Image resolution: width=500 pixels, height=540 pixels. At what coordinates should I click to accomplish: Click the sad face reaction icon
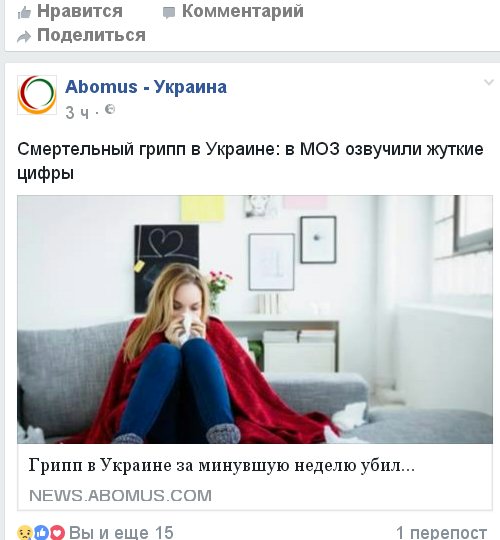point(24,532)
